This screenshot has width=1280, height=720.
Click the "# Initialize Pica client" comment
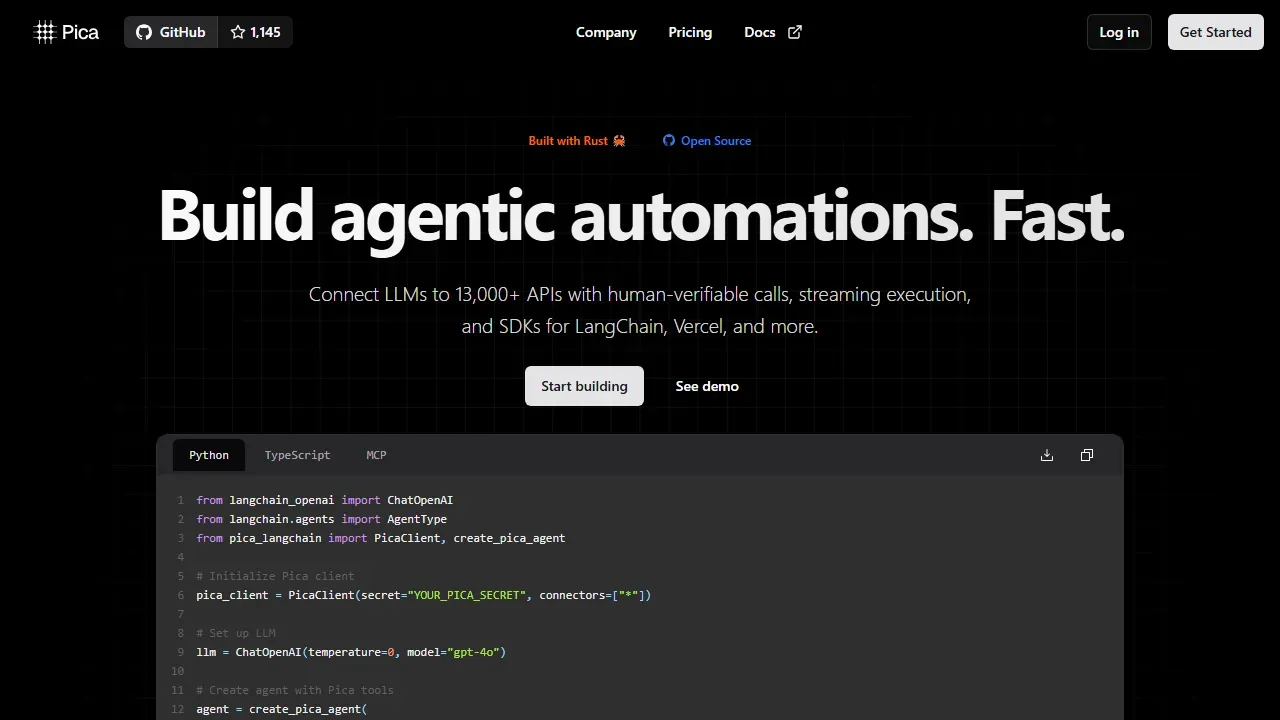click(x=275, y=576)
